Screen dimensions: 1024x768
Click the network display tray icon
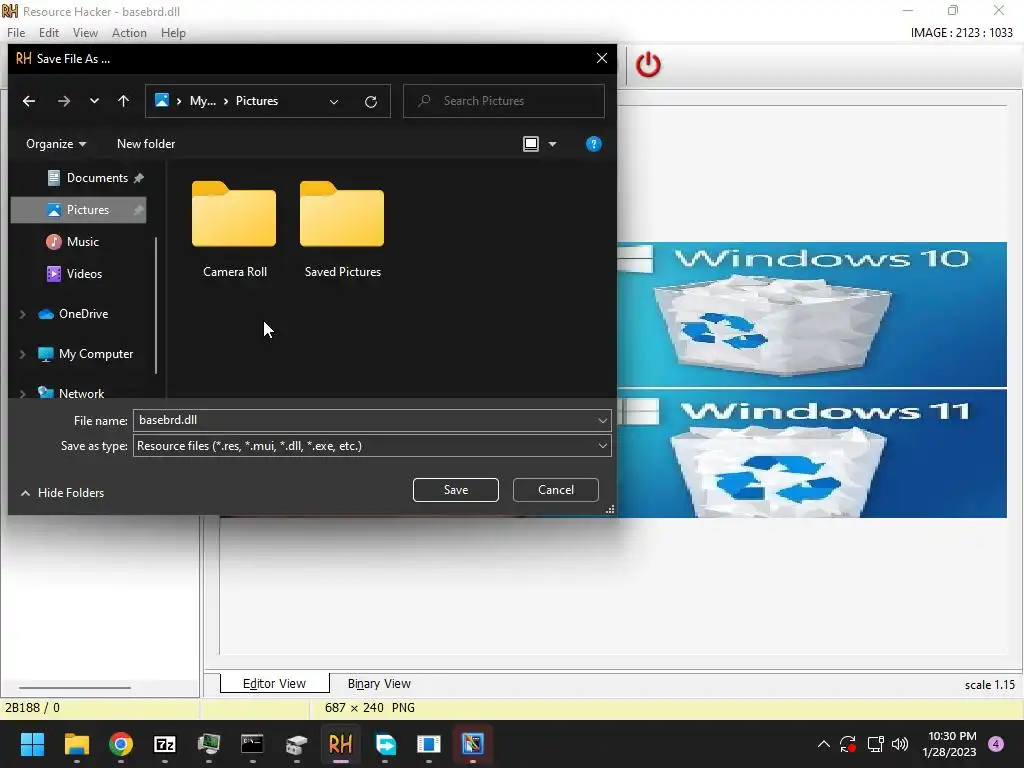click(x=875, y=744)
